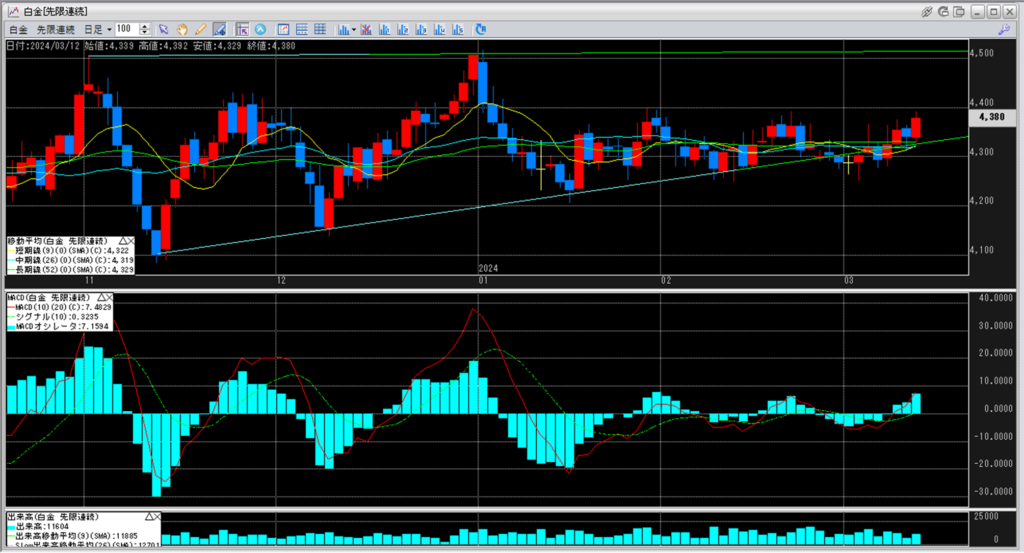Collapse the 出来高 legend with triangle
This screenshot has height=553, width=1024.
[147, 516]
